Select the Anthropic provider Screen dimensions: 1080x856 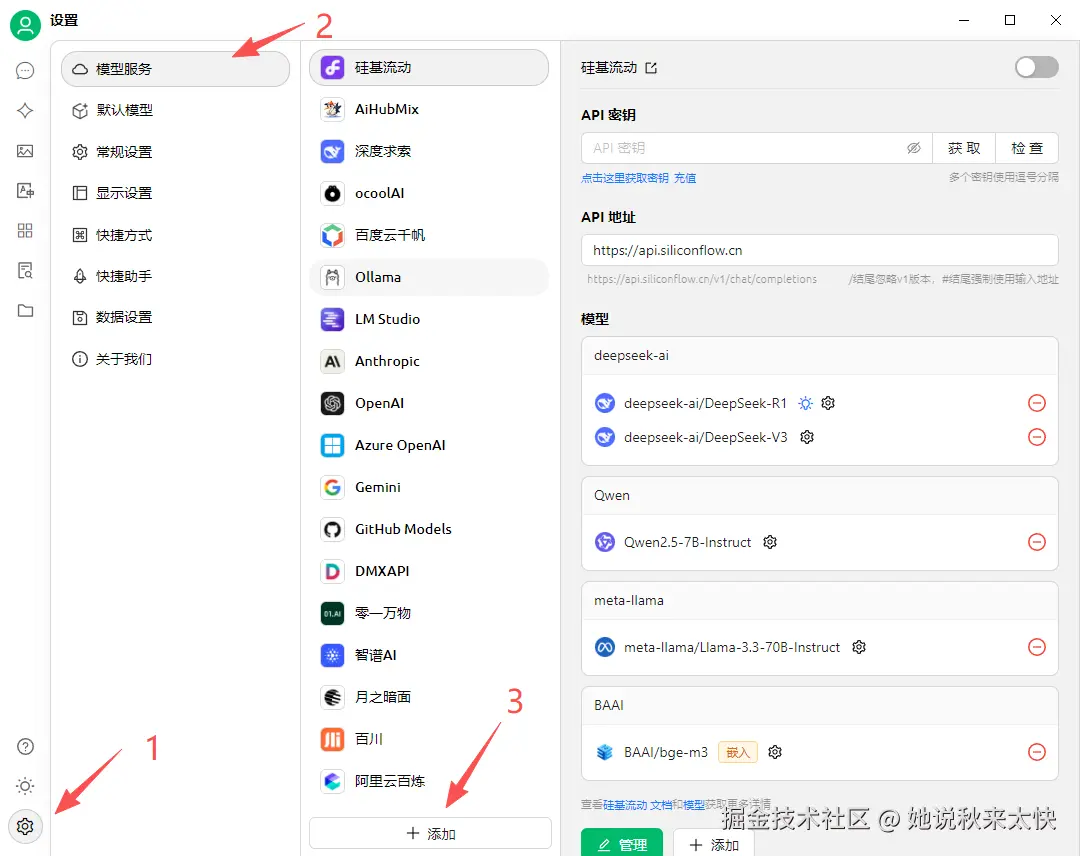coord(429,361)
